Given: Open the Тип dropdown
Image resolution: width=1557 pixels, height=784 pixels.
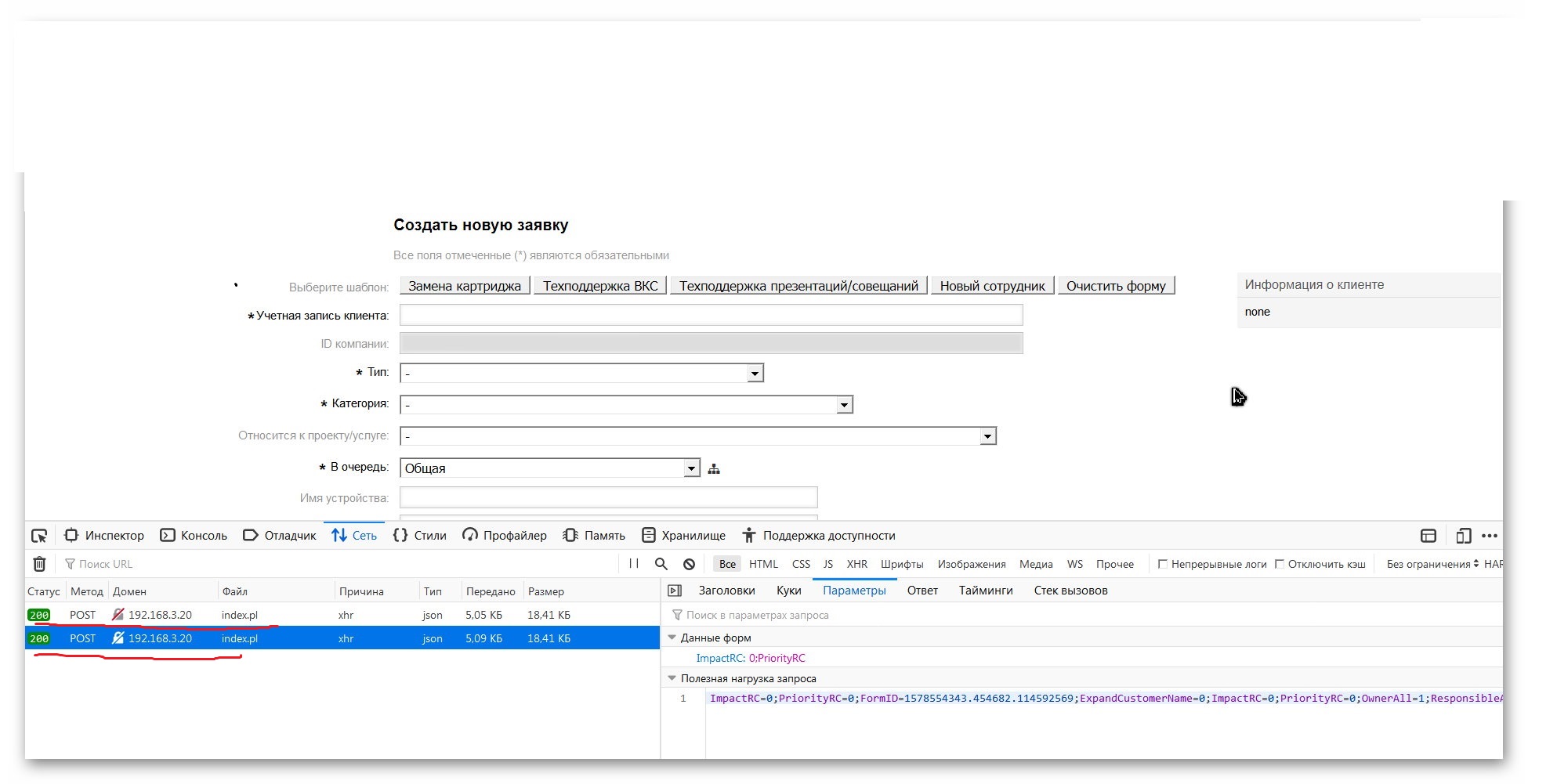Looking at the screenshot, I should tap(581, 373).
